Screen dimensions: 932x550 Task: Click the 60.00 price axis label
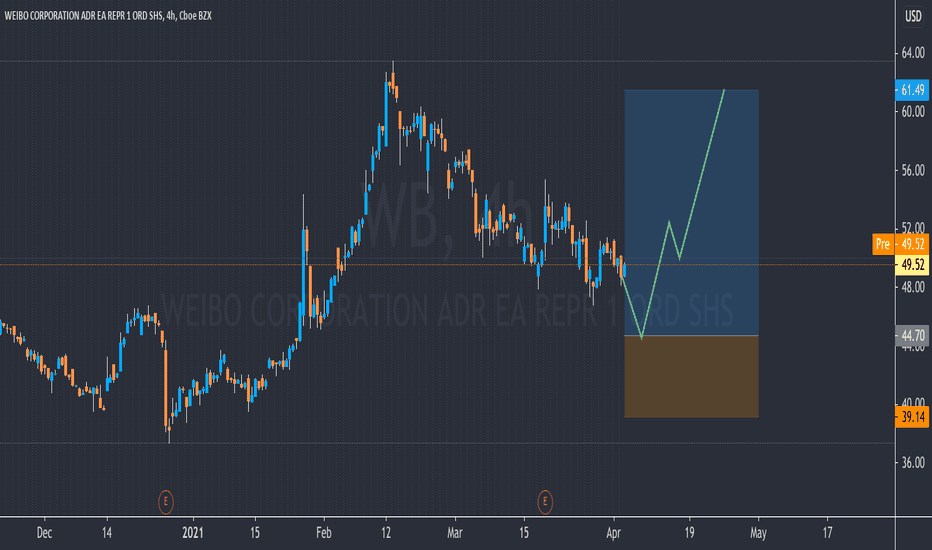913,112
